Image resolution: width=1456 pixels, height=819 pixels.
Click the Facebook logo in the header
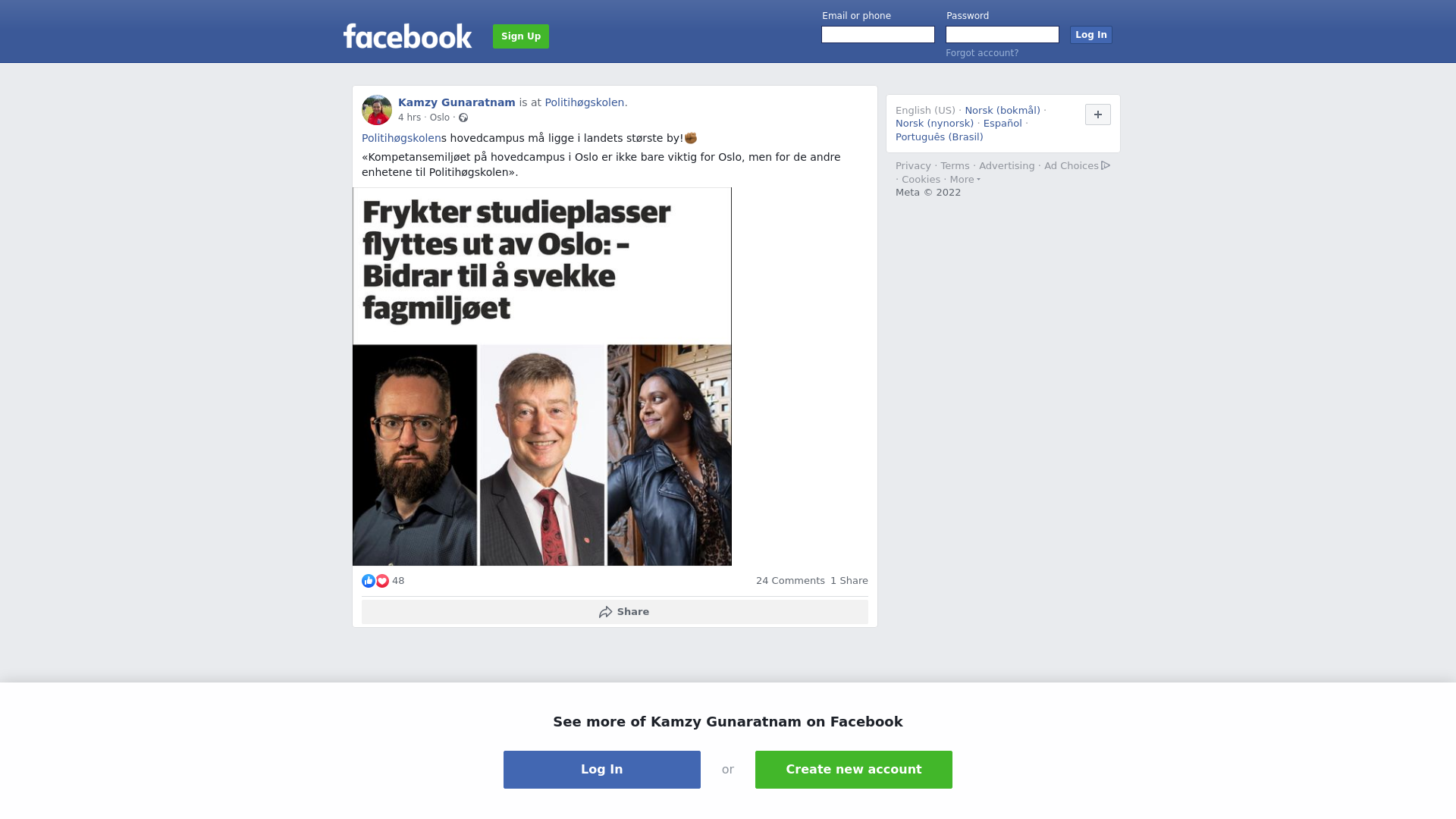(407, 36)
